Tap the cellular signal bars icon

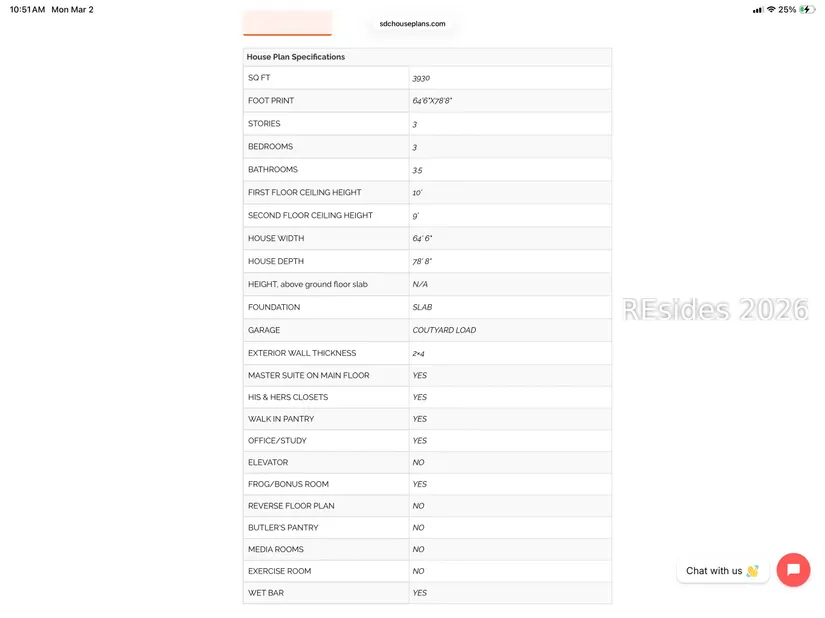pyautogui.click(x=758, y=10)
